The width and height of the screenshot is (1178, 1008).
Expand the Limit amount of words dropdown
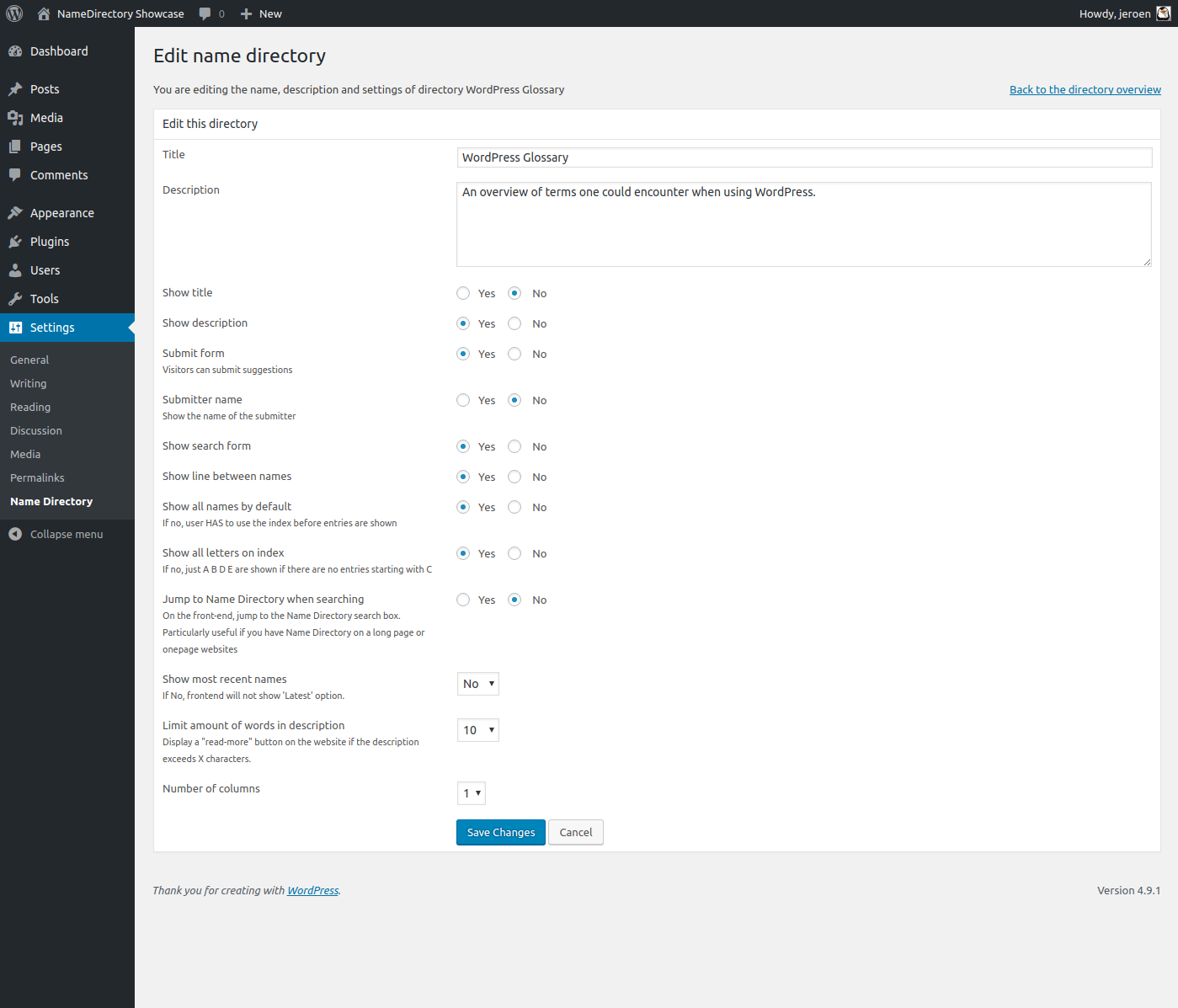tap(477, 730)
